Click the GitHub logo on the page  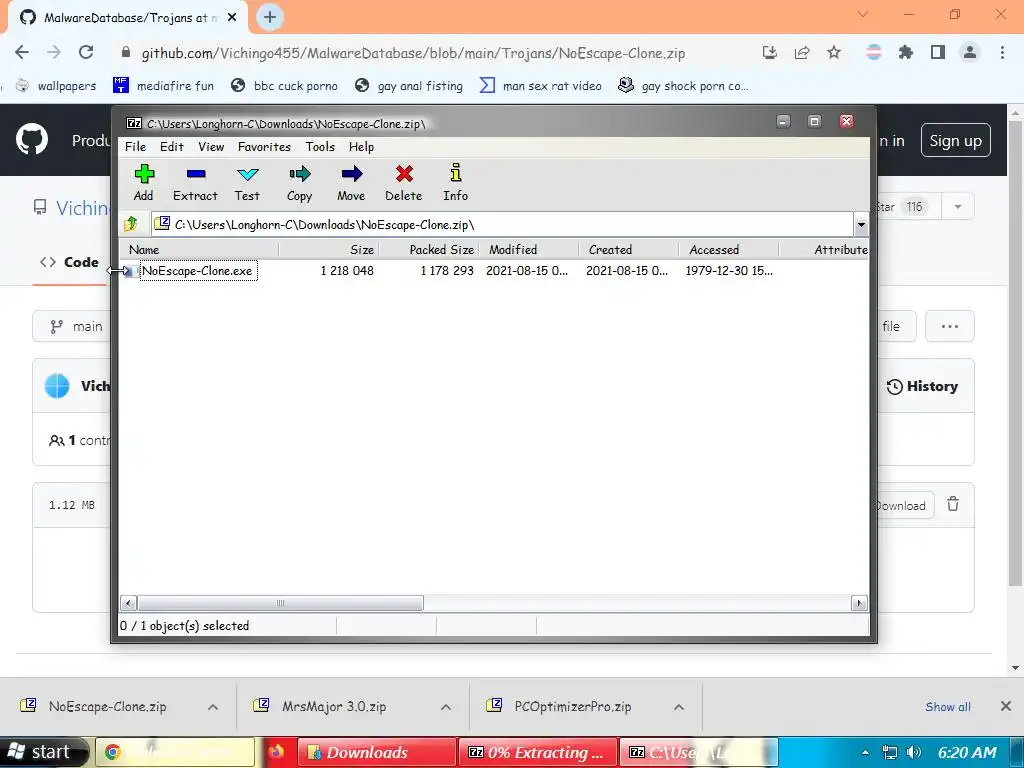(32, 139)
